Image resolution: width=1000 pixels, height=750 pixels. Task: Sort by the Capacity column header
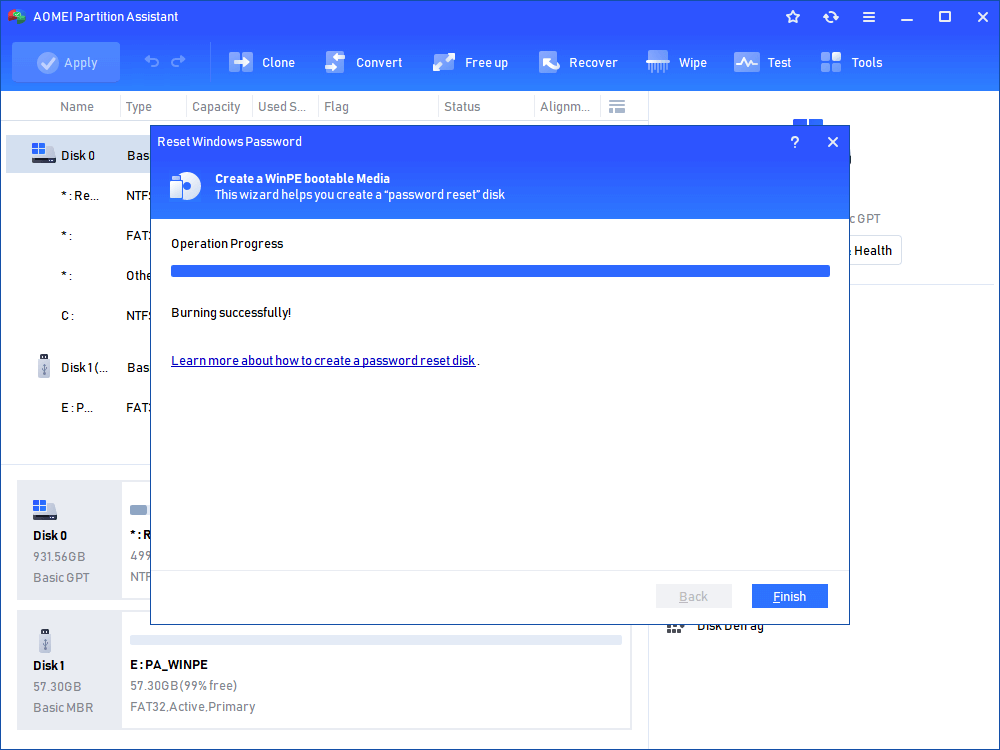(216, 107)
